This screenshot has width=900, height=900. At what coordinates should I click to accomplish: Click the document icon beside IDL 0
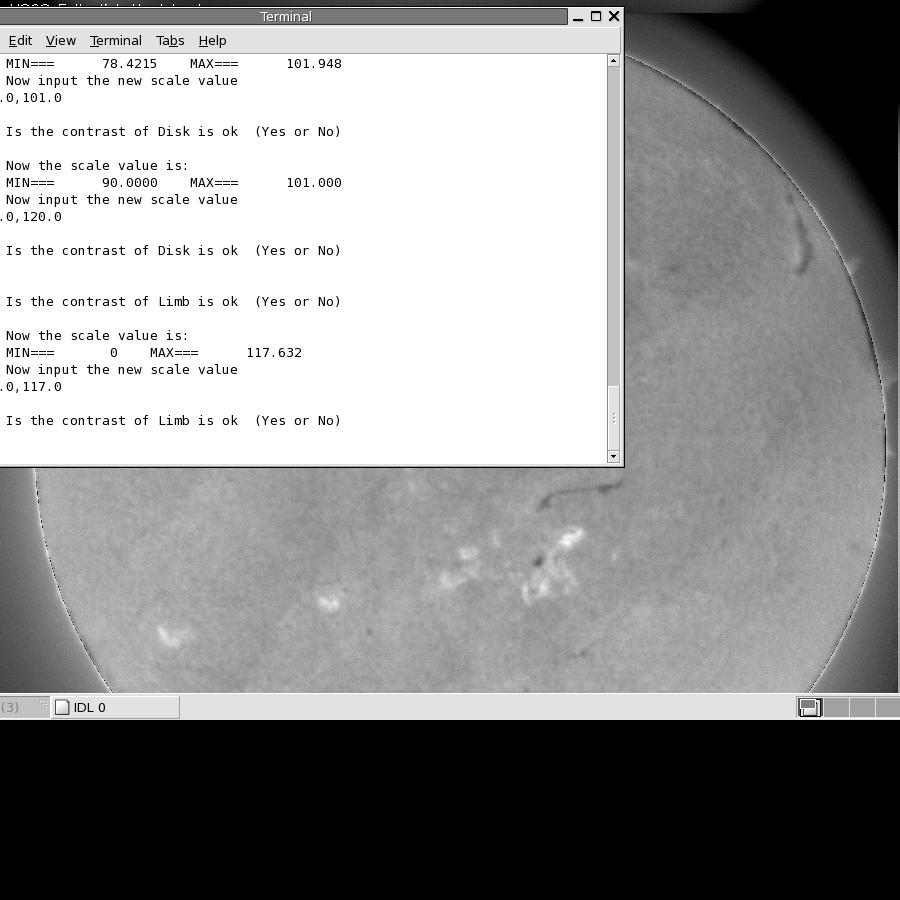point(62,708)
